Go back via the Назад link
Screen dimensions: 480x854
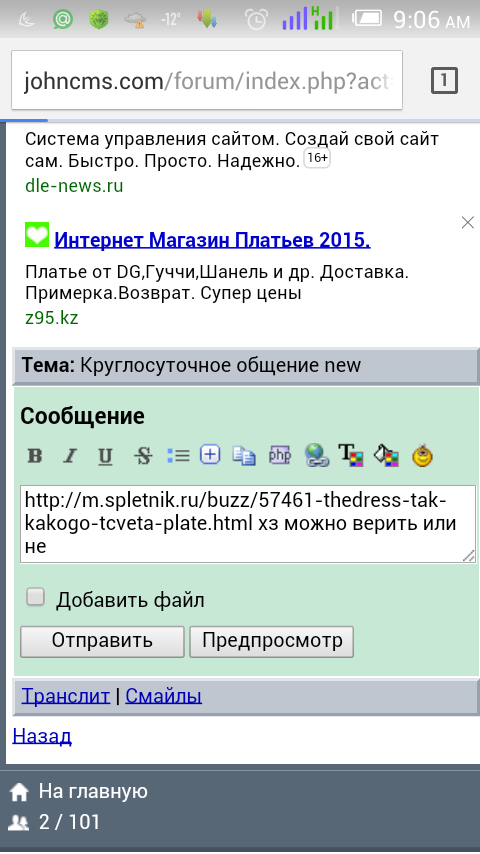tap(42, 736)
